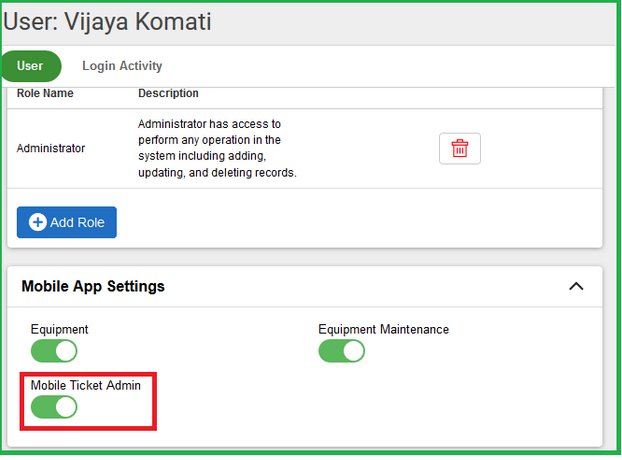622x460 pixels.
Task: Delete the Administrator role using trash icon
Action: [459, 148]
